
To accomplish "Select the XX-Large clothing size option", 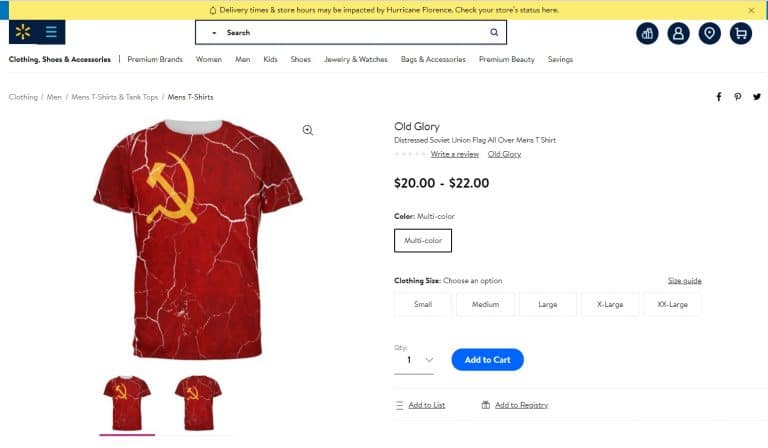I will 672,304.
